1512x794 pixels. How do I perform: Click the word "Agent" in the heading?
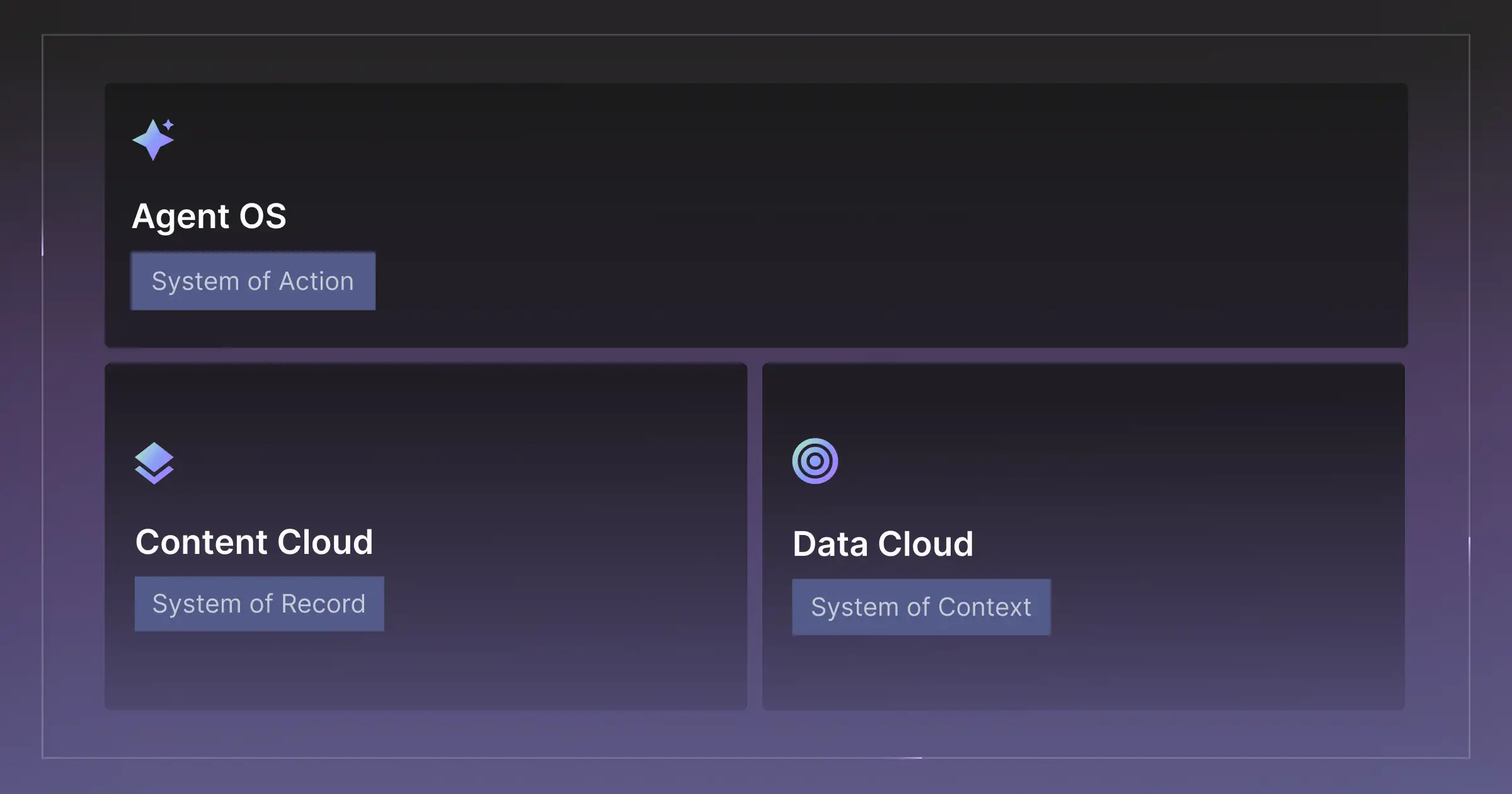point(180,217)
